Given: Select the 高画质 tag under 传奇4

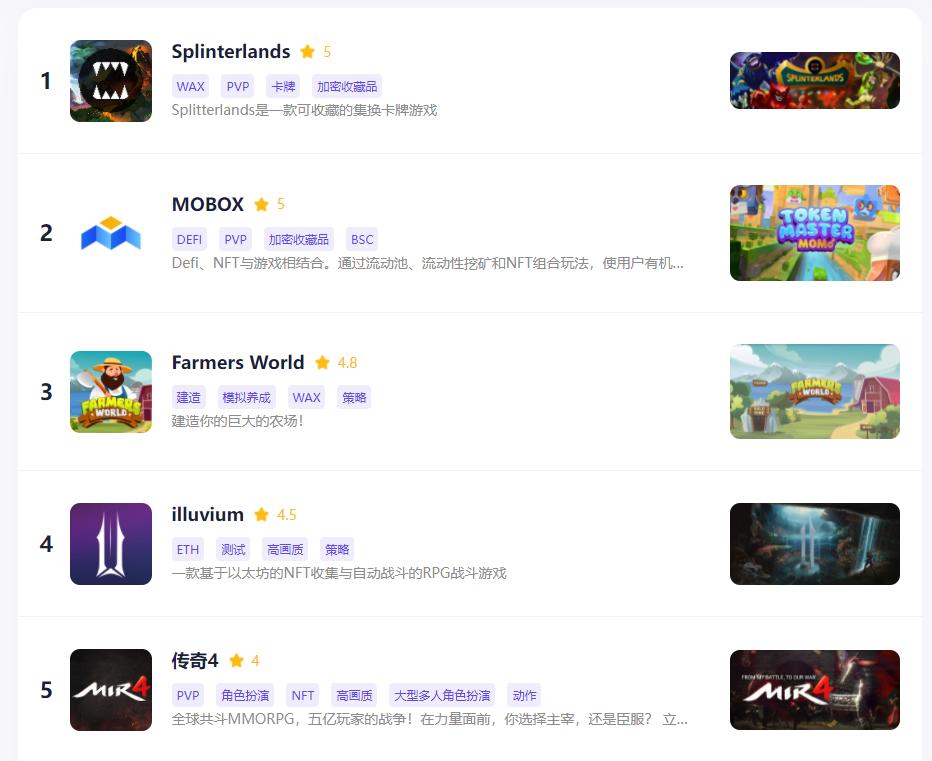Looking at the screenshot, I should coord(354,696).
